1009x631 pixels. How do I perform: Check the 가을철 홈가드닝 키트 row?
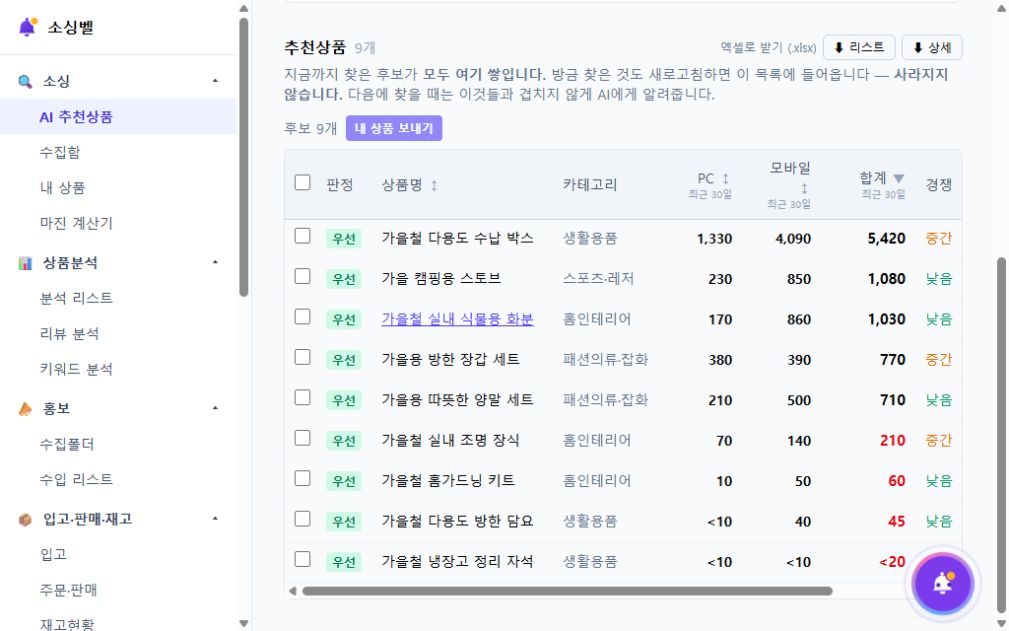pos(302,479)
